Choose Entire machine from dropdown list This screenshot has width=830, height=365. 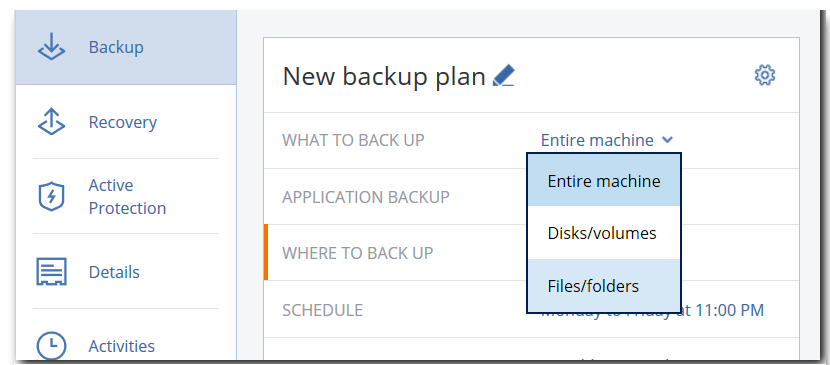604,181
